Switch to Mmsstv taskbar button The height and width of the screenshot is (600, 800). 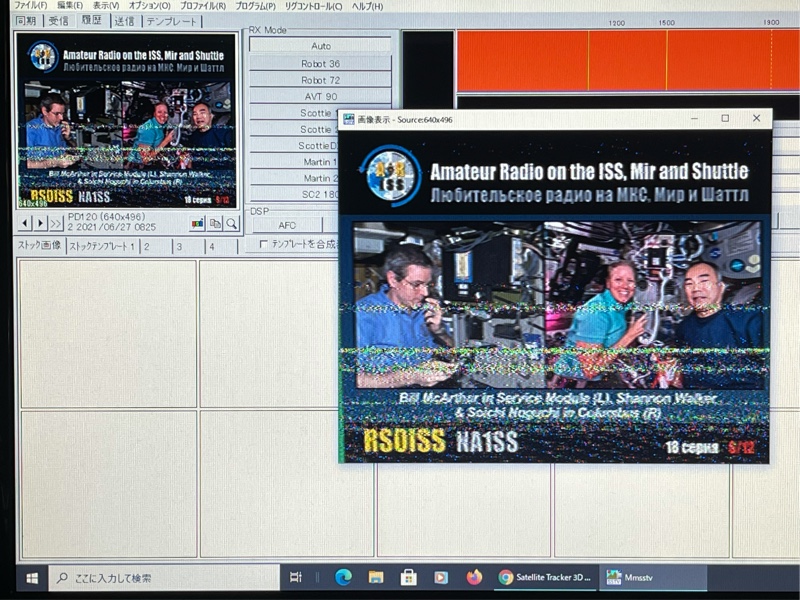coord(654,578)
